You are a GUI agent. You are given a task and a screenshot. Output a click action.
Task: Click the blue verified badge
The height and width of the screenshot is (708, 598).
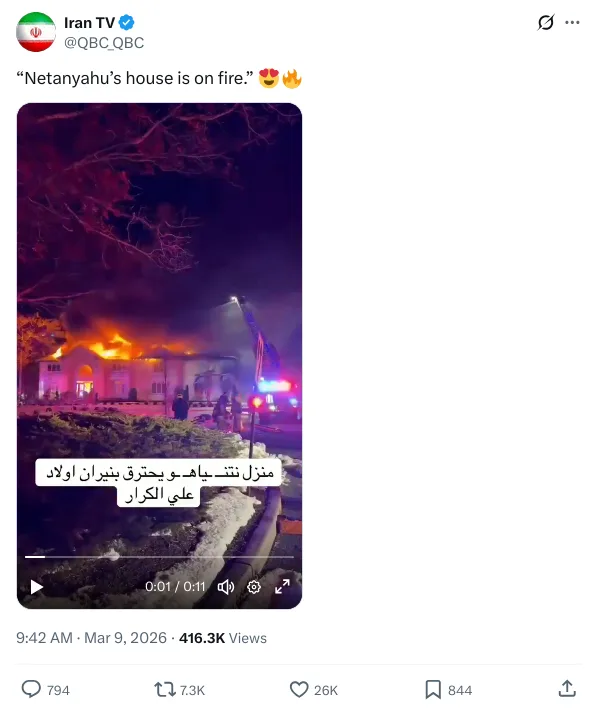[x=126, y=23]
